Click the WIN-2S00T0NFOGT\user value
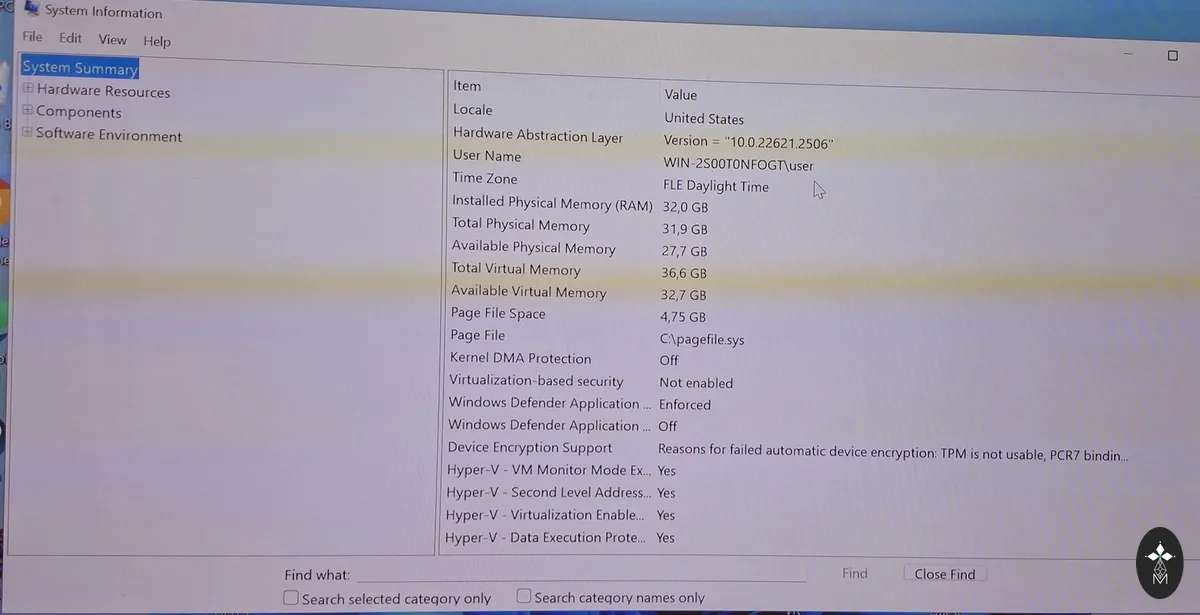 (x=739, y=165)
